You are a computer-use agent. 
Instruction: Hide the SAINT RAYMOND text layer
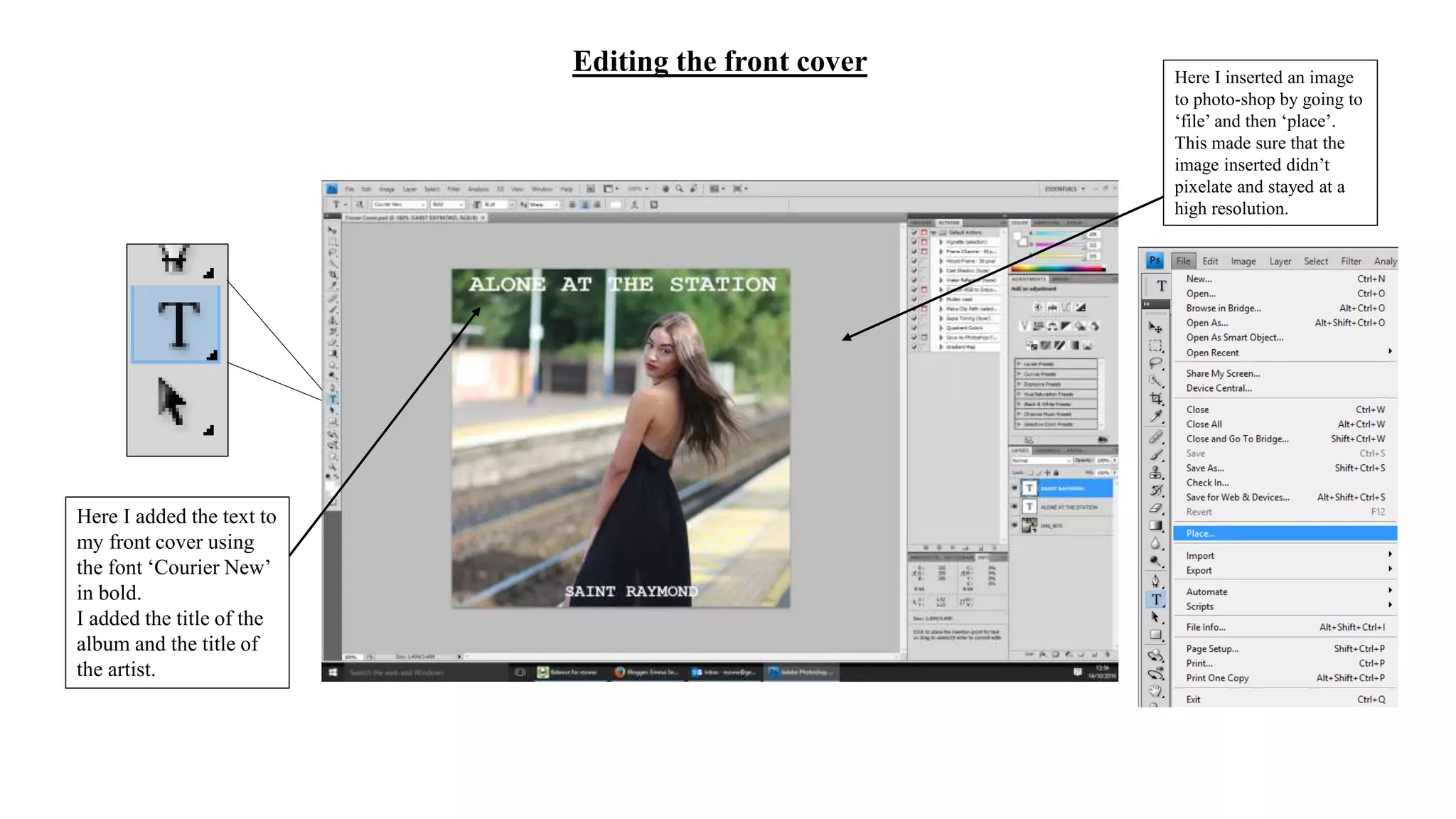coord(1015,488)
